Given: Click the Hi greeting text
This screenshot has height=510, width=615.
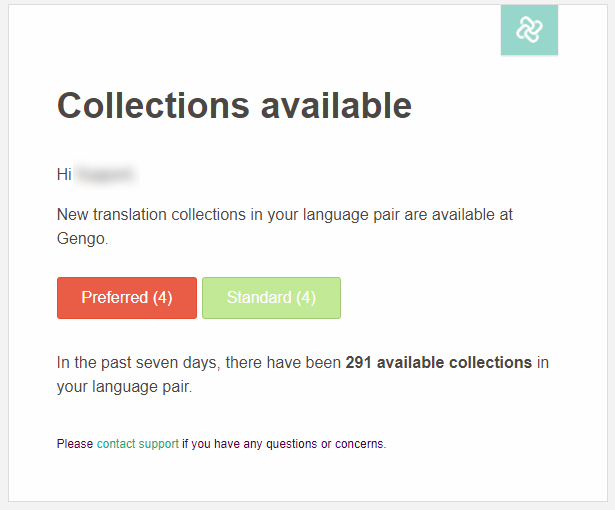Looking at the screenshot, I should (x=64, y=174).
